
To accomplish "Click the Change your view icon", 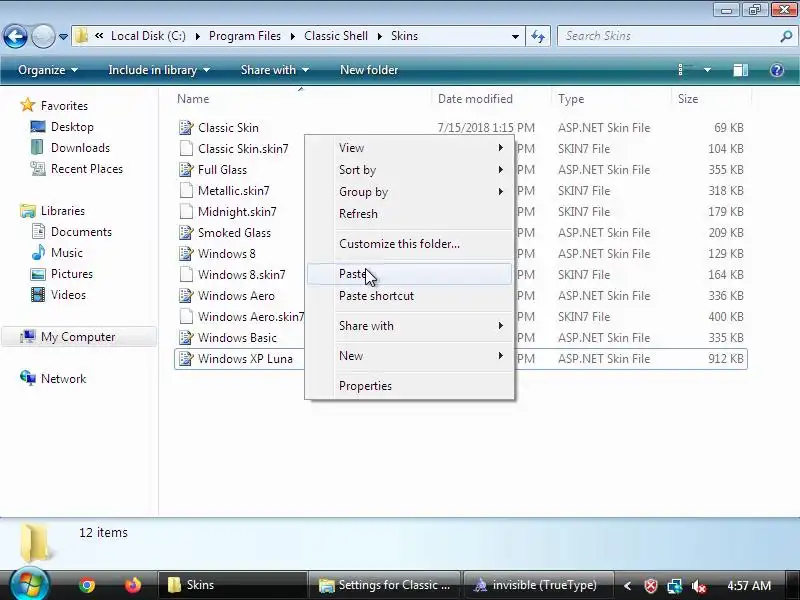I will [x=684, y=70].
